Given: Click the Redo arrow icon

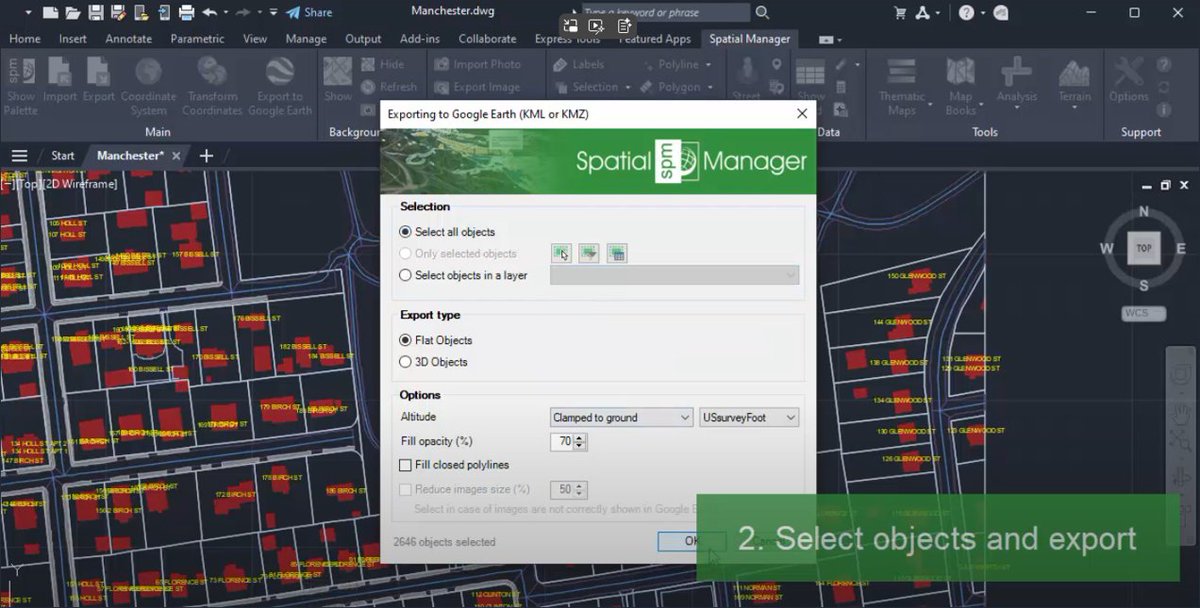Looking at the screenshot, I should (x=243, y=13).
